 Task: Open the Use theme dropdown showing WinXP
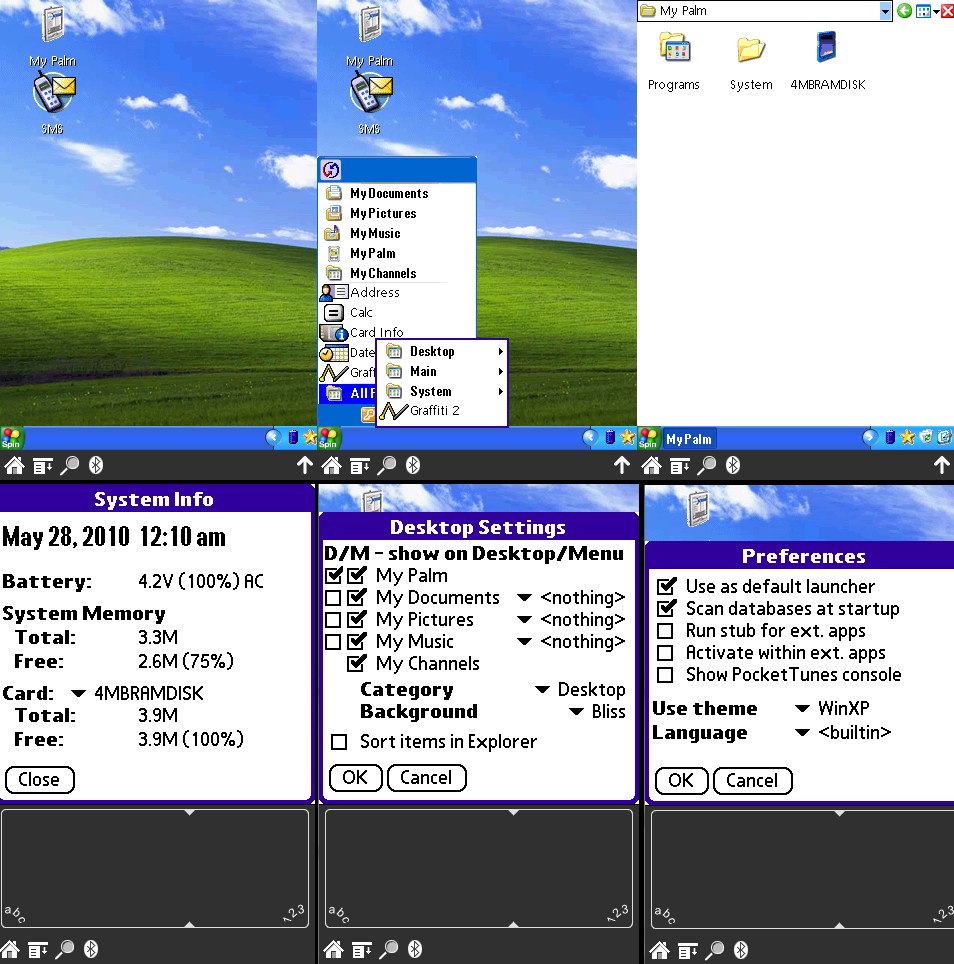(x=832, y=708)
